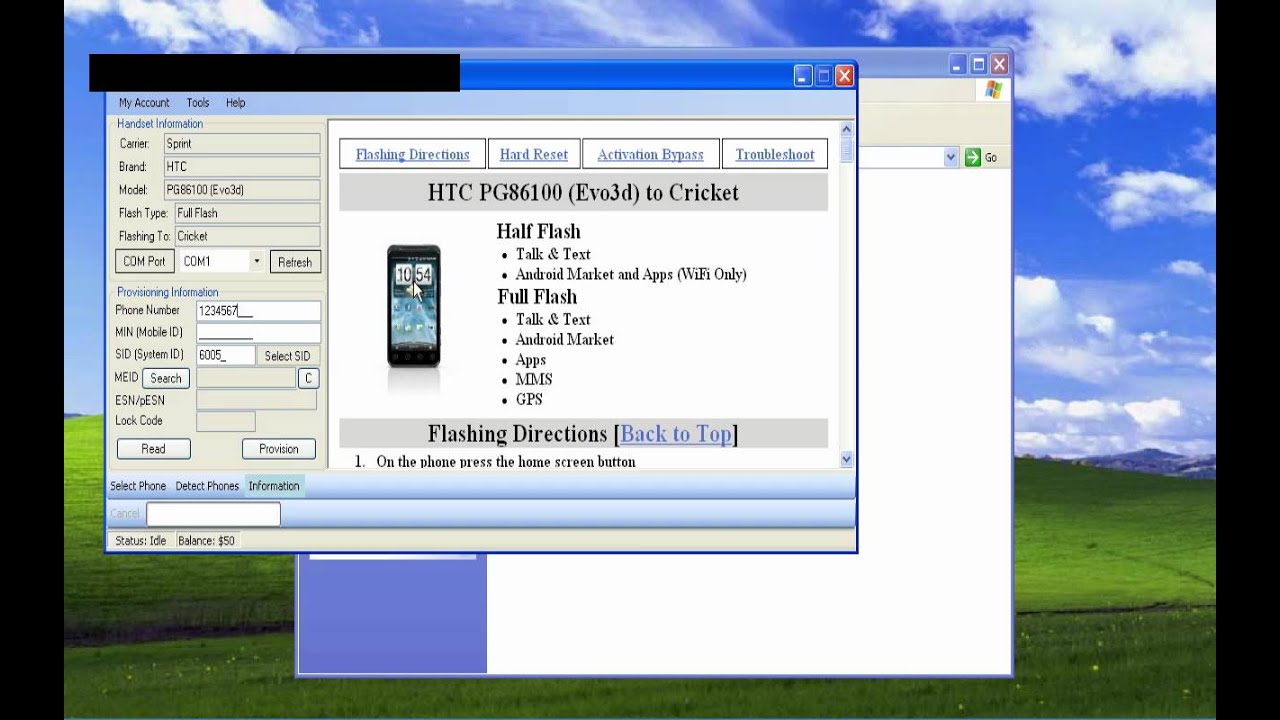Image resolution: width=1280 pixels, height=720 pixels.
Task: Click the Balance: $50 status entry
Action: (206, 541)
